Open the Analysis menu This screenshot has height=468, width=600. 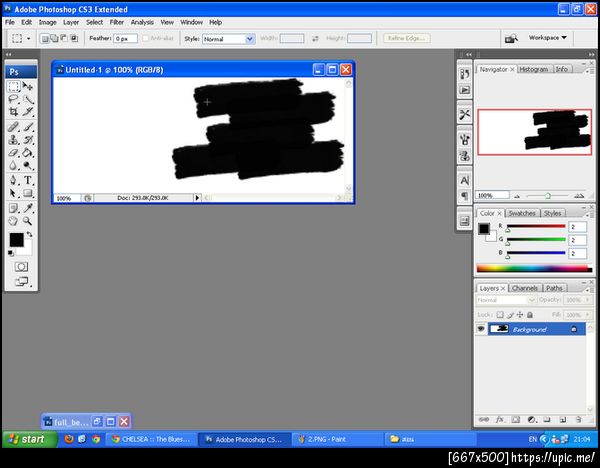pyautogui.click(x=142, y=22)
